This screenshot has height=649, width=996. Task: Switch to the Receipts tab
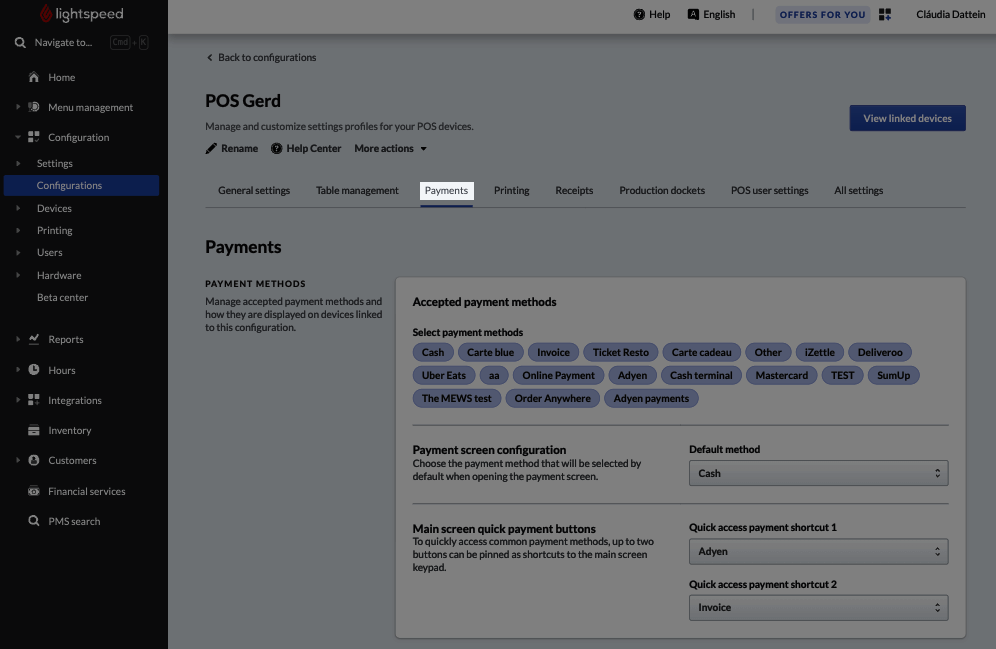coord(574,190)
